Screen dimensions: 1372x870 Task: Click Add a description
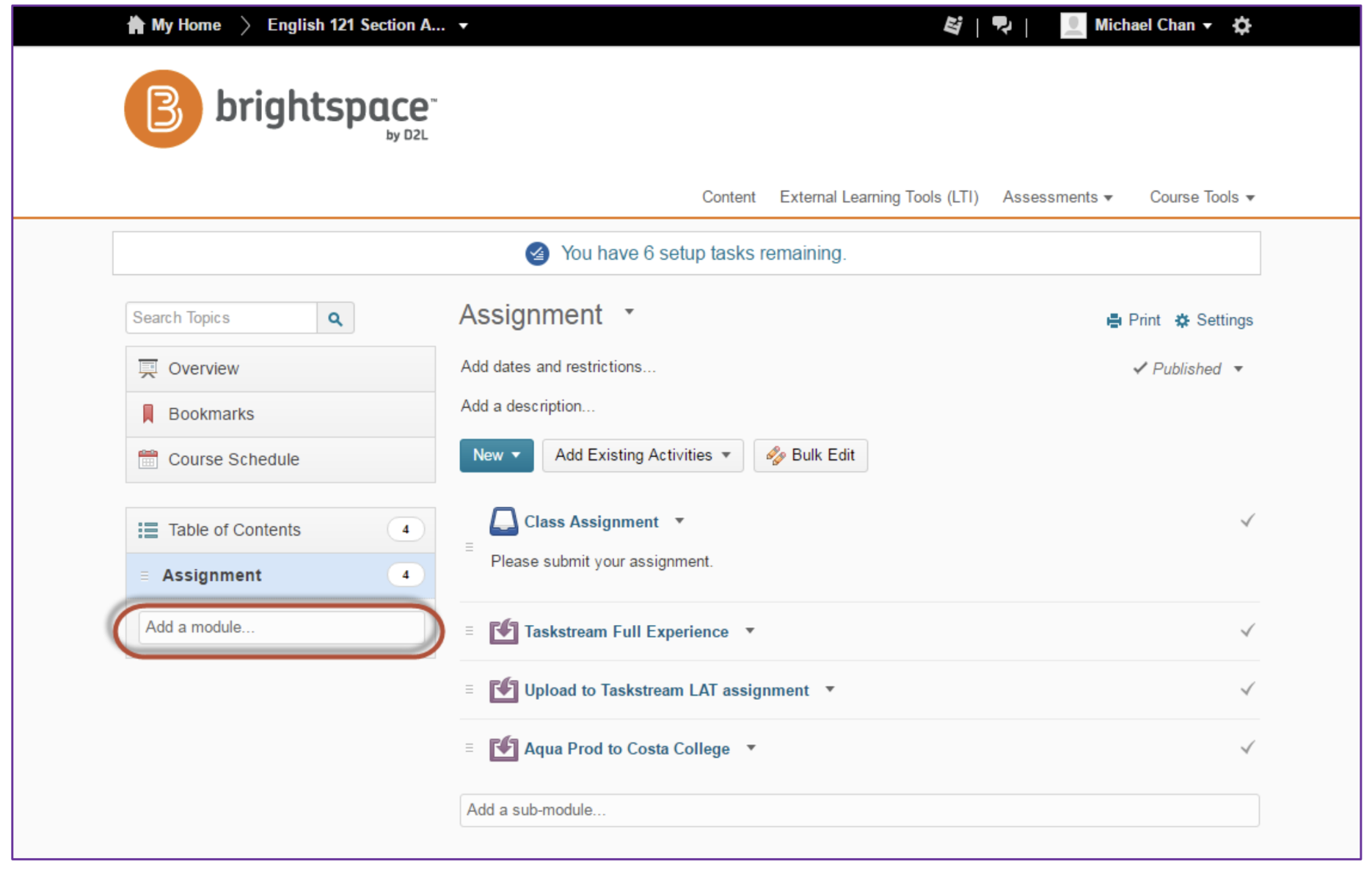[528, 406]
